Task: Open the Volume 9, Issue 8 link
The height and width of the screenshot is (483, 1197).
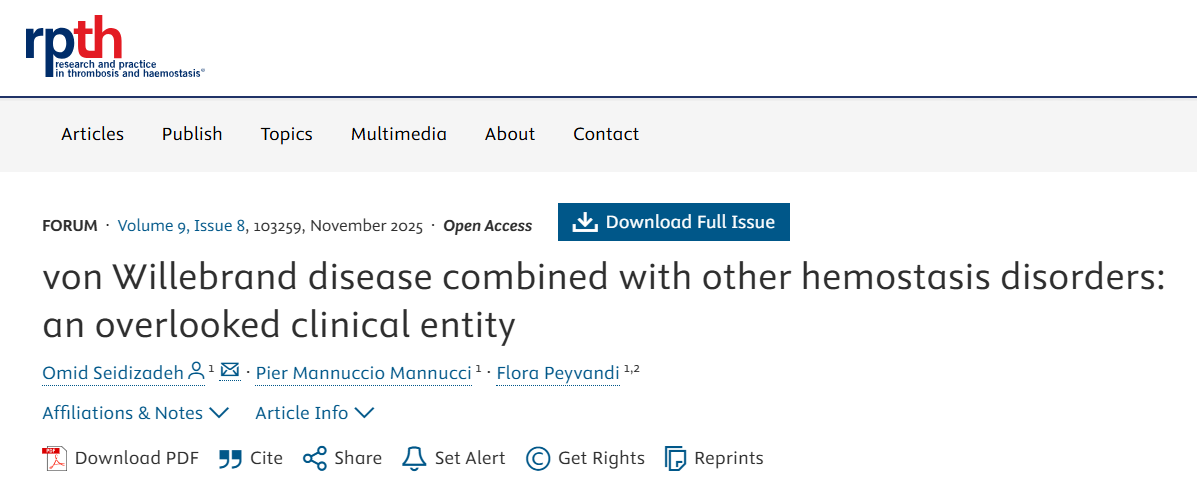Action: coord(182,225)
